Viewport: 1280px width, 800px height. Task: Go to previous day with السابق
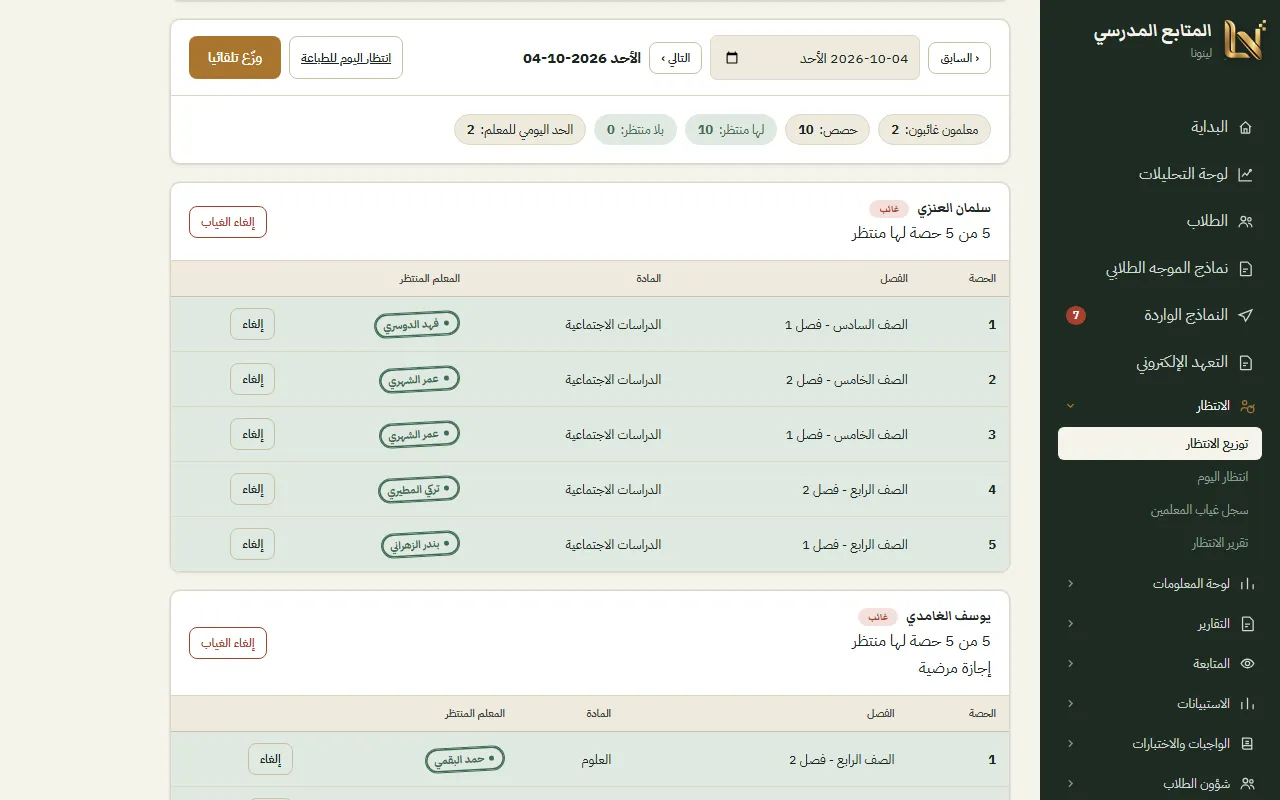point(960,58)
